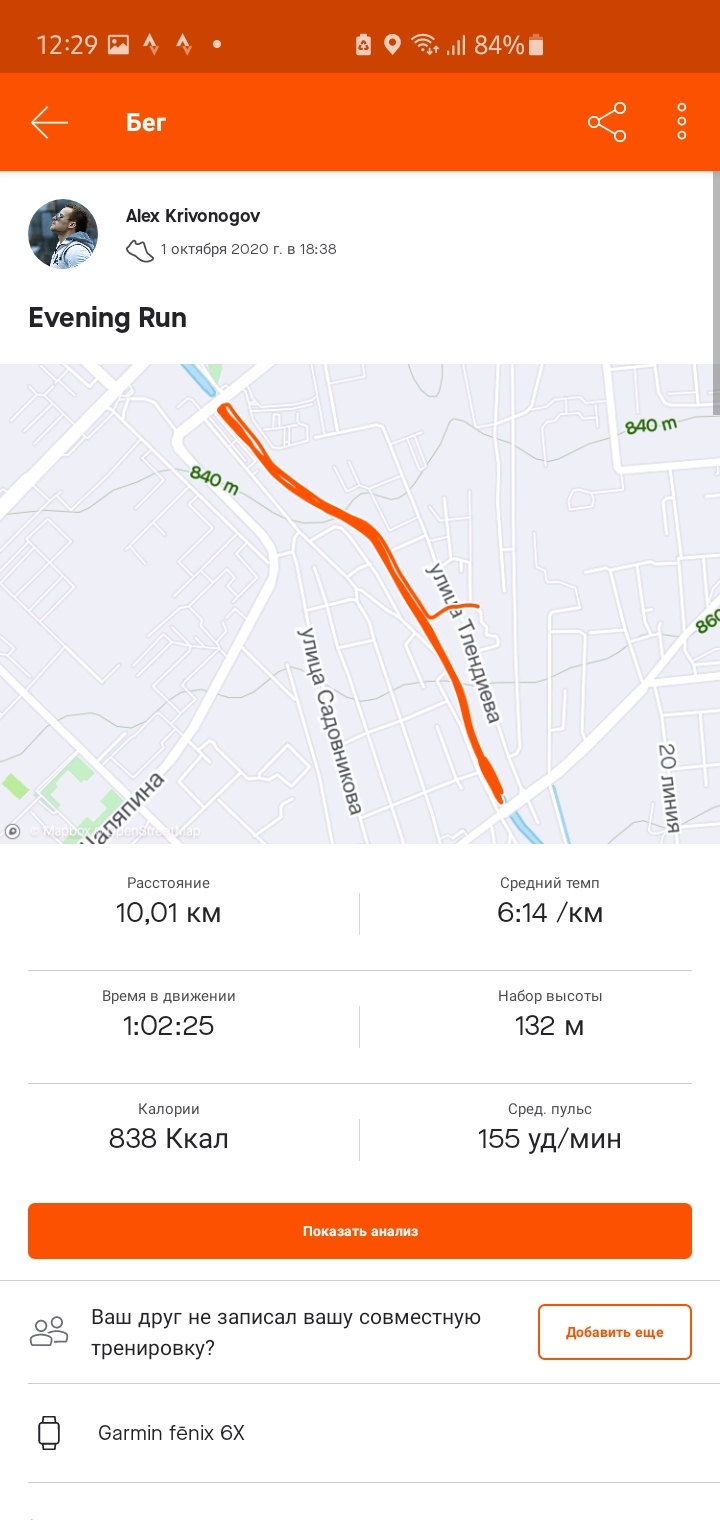Tap the Сред. пульс 155 stat

[550, 1127]
